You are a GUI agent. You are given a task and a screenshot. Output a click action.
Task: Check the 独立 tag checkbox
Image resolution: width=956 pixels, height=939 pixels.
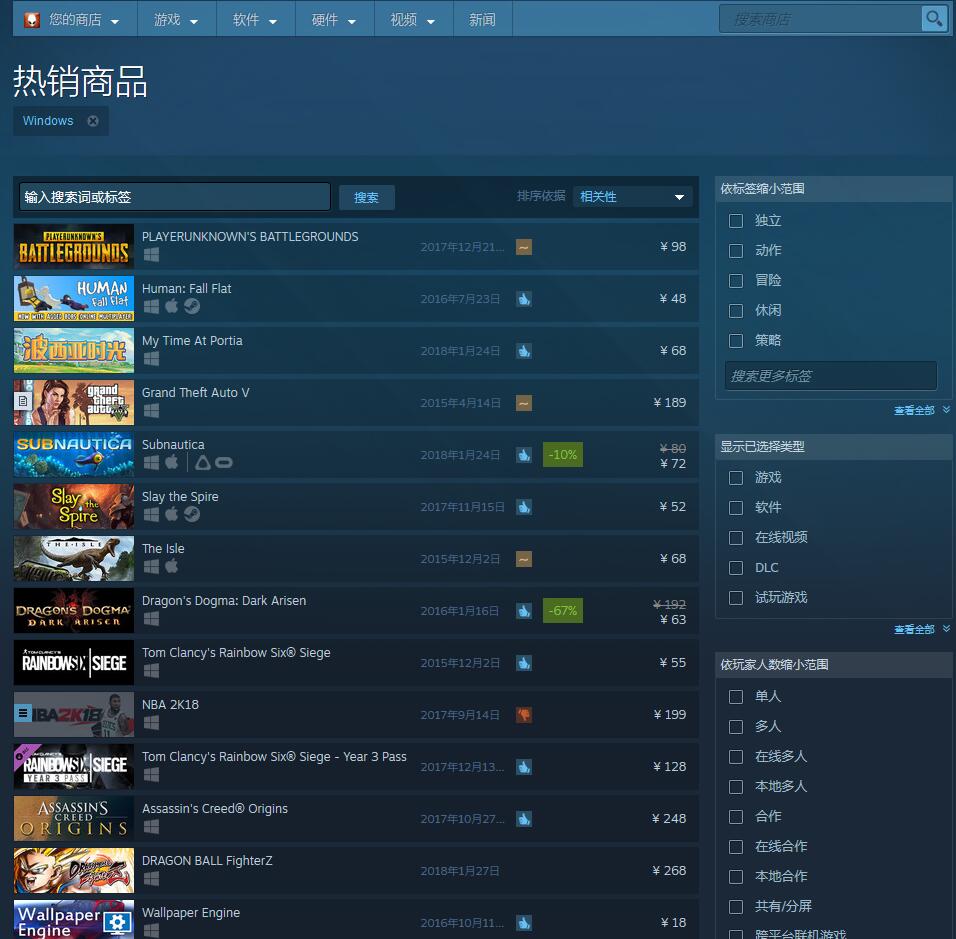(x=736, y=221)
